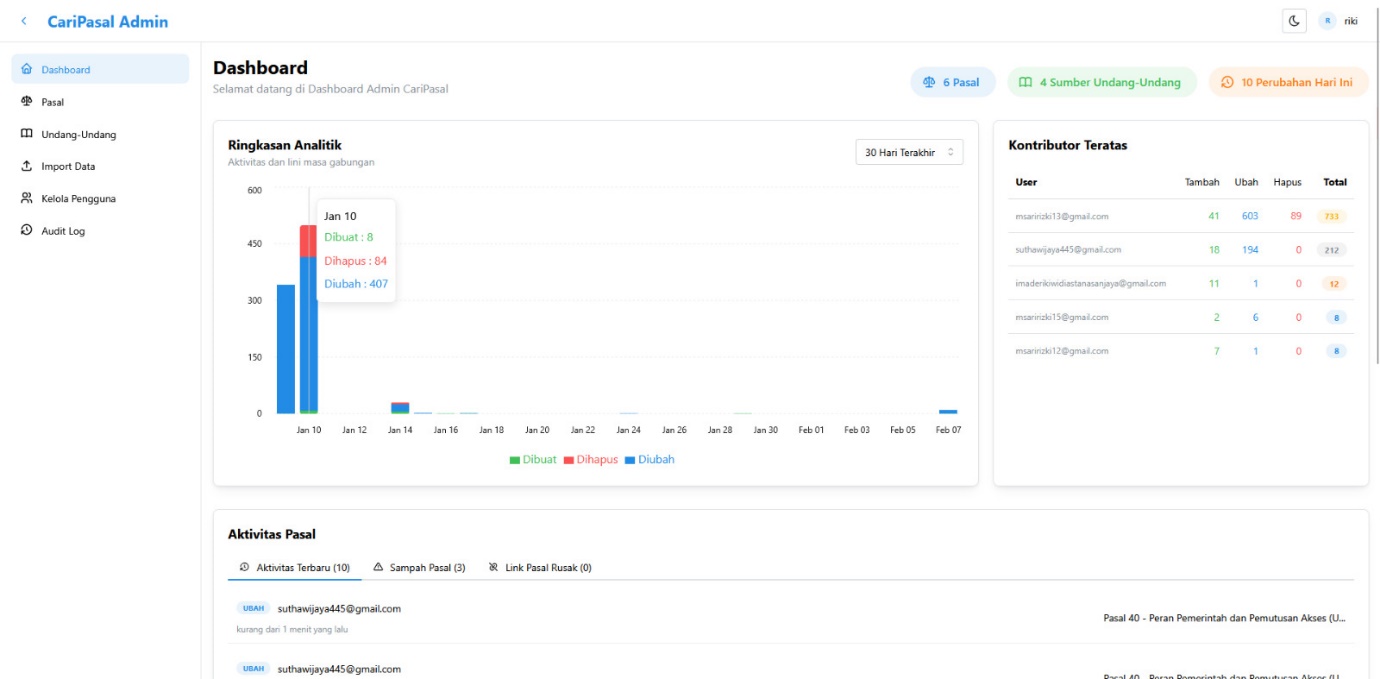Click msaririzki12@gmail.com contributor row
Viewport: 1380px width, 679px height.
click(x=1181, y=351)
